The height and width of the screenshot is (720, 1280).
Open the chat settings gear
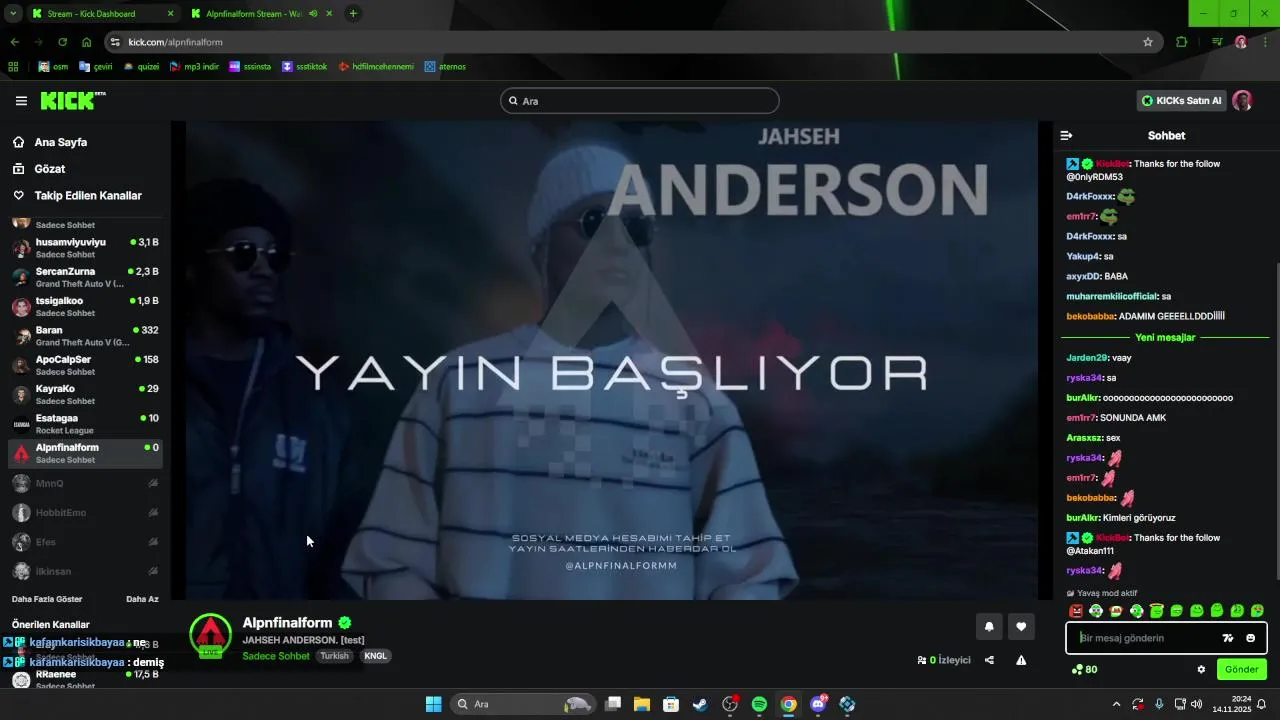tap(1201, 669)
